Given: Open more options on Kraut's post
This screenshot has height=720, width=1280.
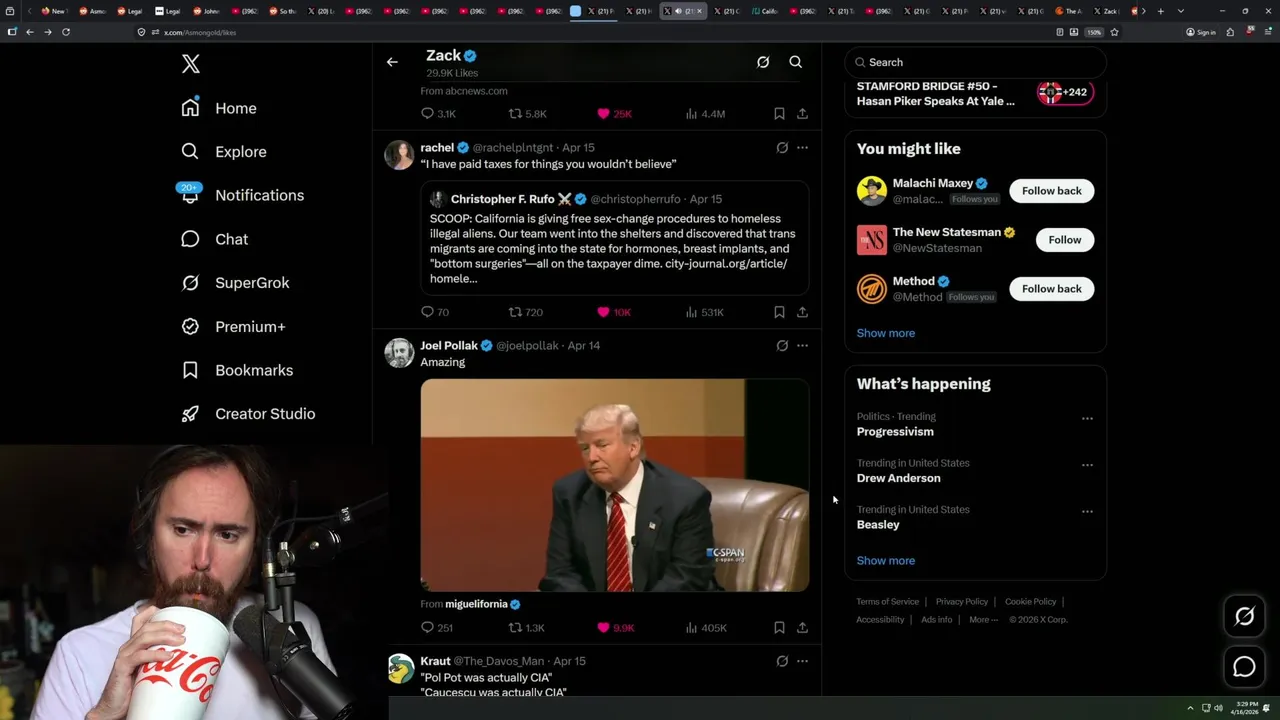Looking at the screenshot, I should pyautogui.click(x=802, y=661).
